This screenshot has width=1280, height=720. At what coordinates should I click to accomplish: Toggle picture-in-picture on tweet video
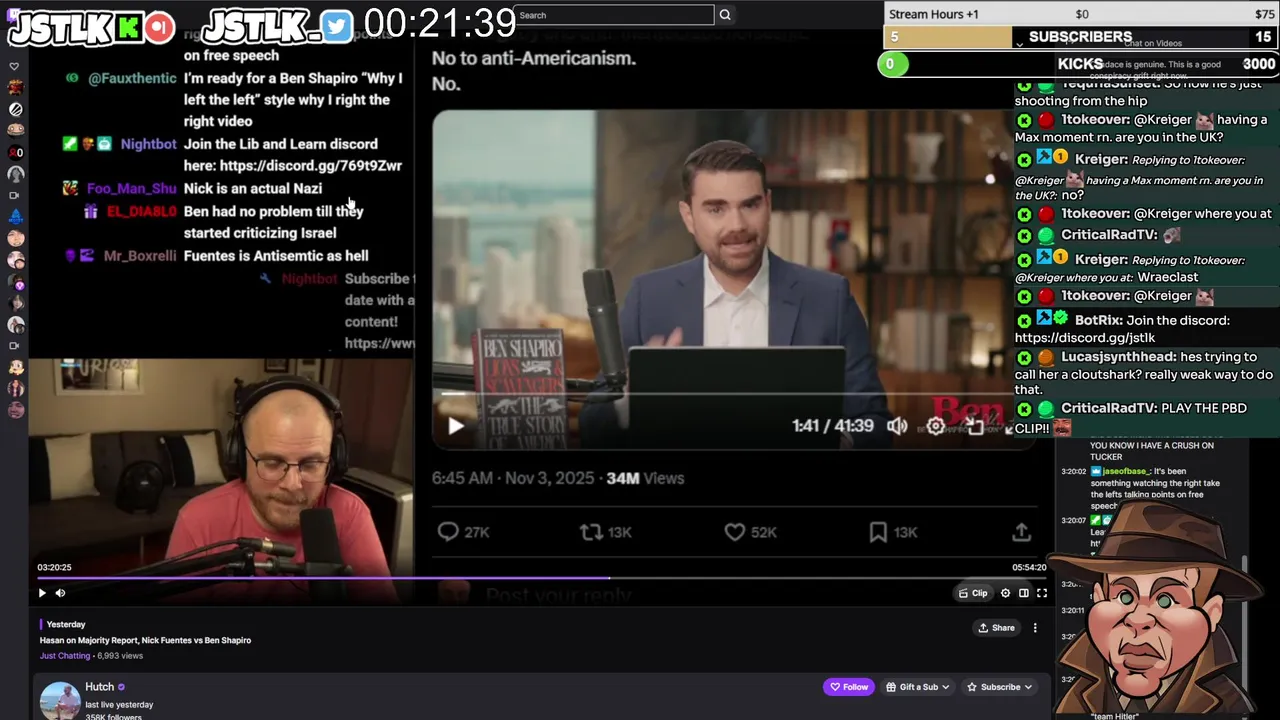point(974,426)
